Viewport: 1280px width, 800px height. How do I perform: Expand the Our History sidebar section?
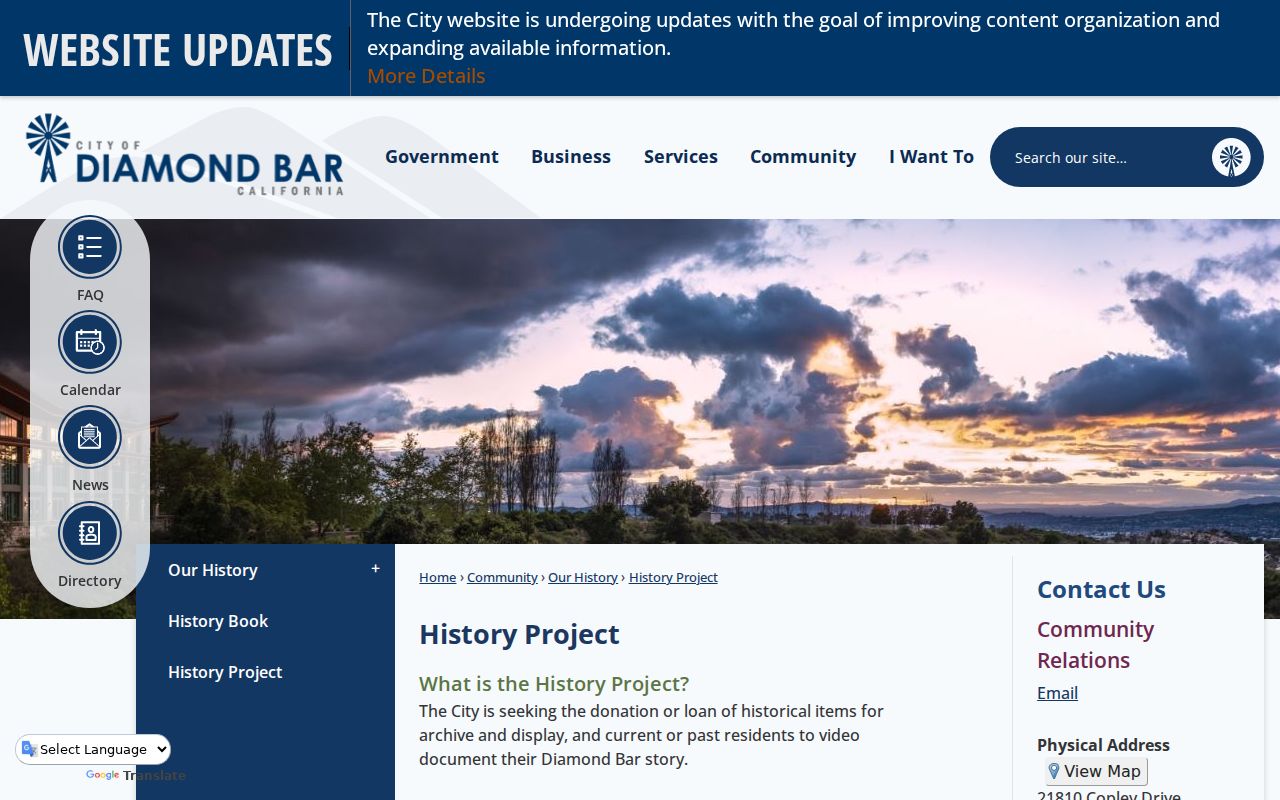tap(375, 569)
